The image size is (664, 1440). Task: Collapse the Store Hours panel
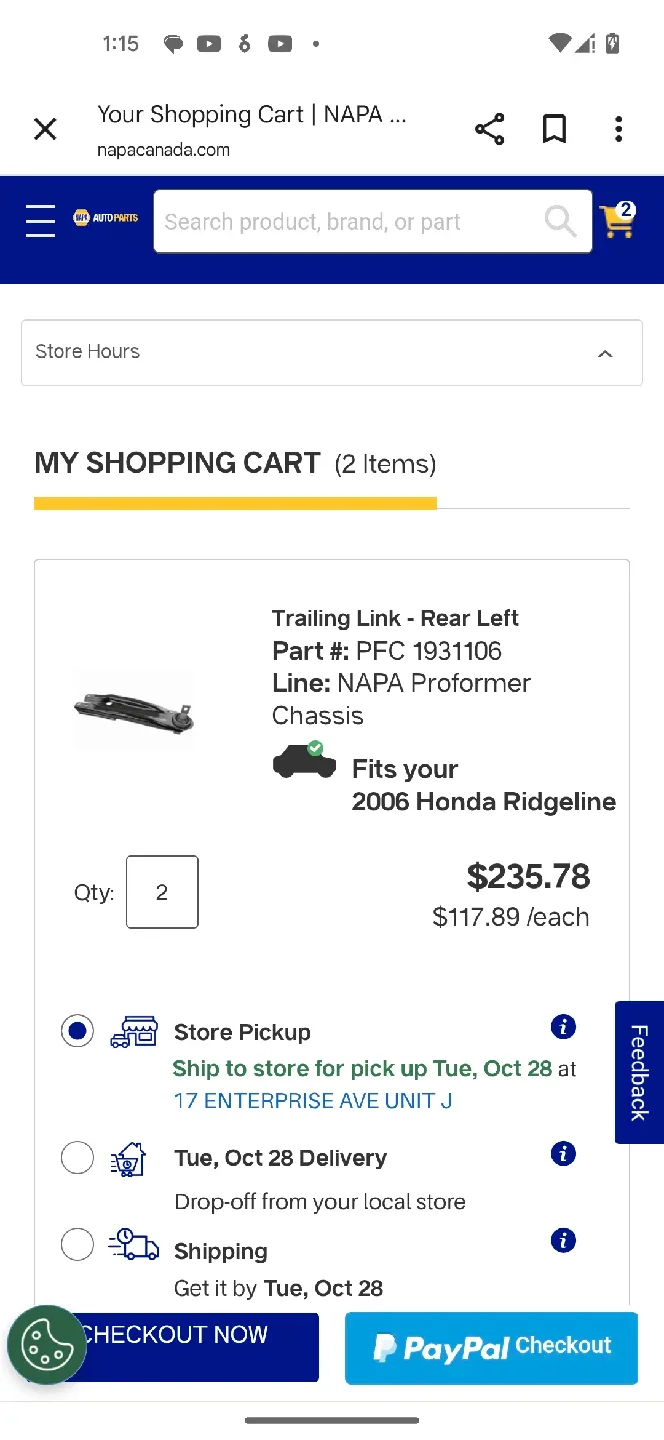[x=604, y=353]
